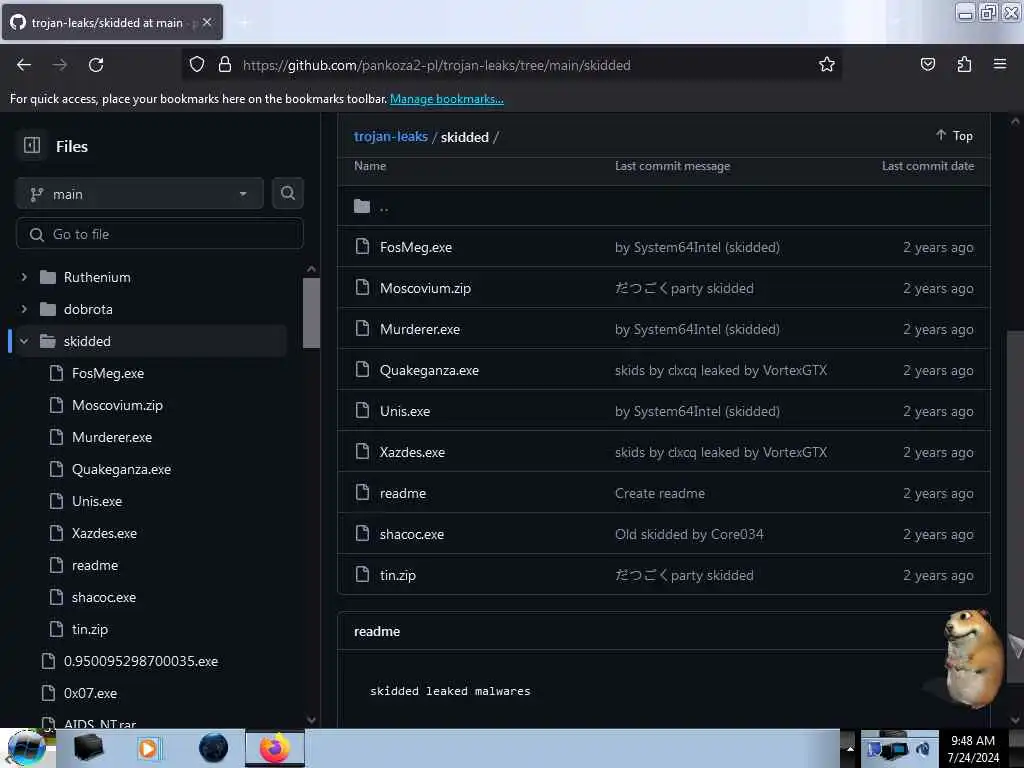Open the main branch dropdown

coord(139,193)
